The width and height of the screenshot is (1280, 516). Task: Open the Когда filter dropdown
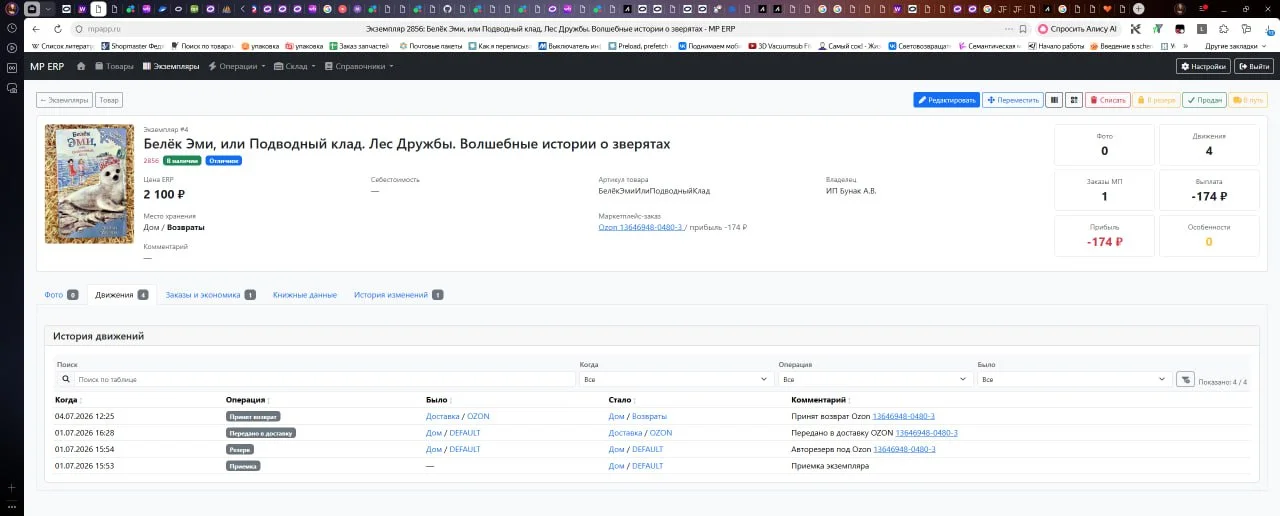point(675,380)
